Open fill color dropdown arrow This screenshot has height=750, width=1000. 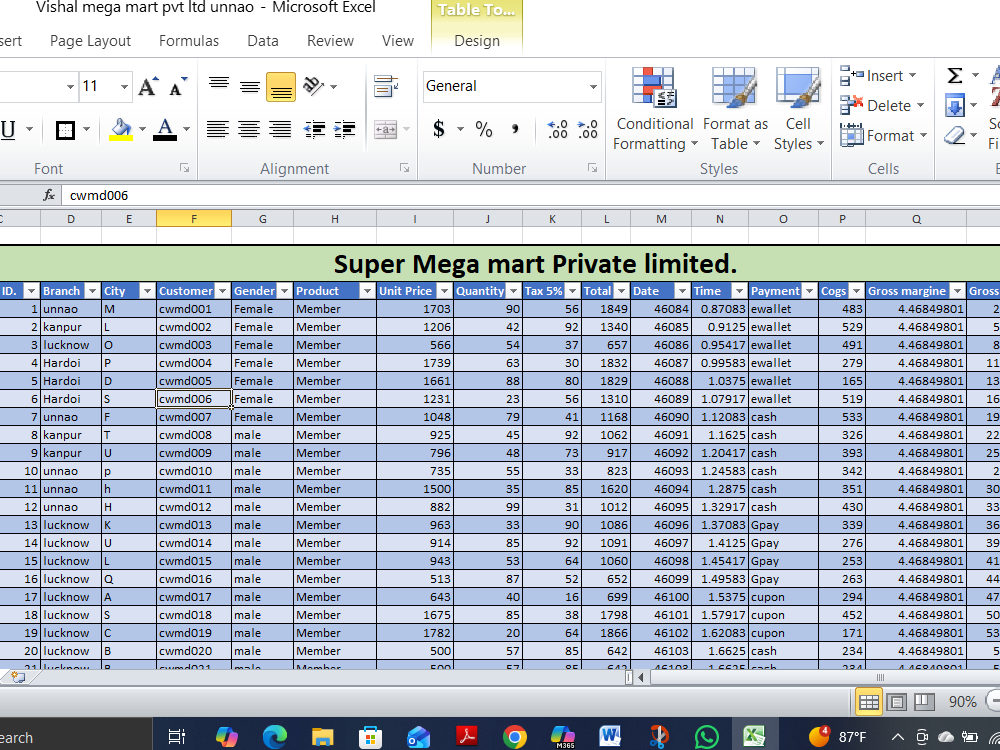pos(142,129)
